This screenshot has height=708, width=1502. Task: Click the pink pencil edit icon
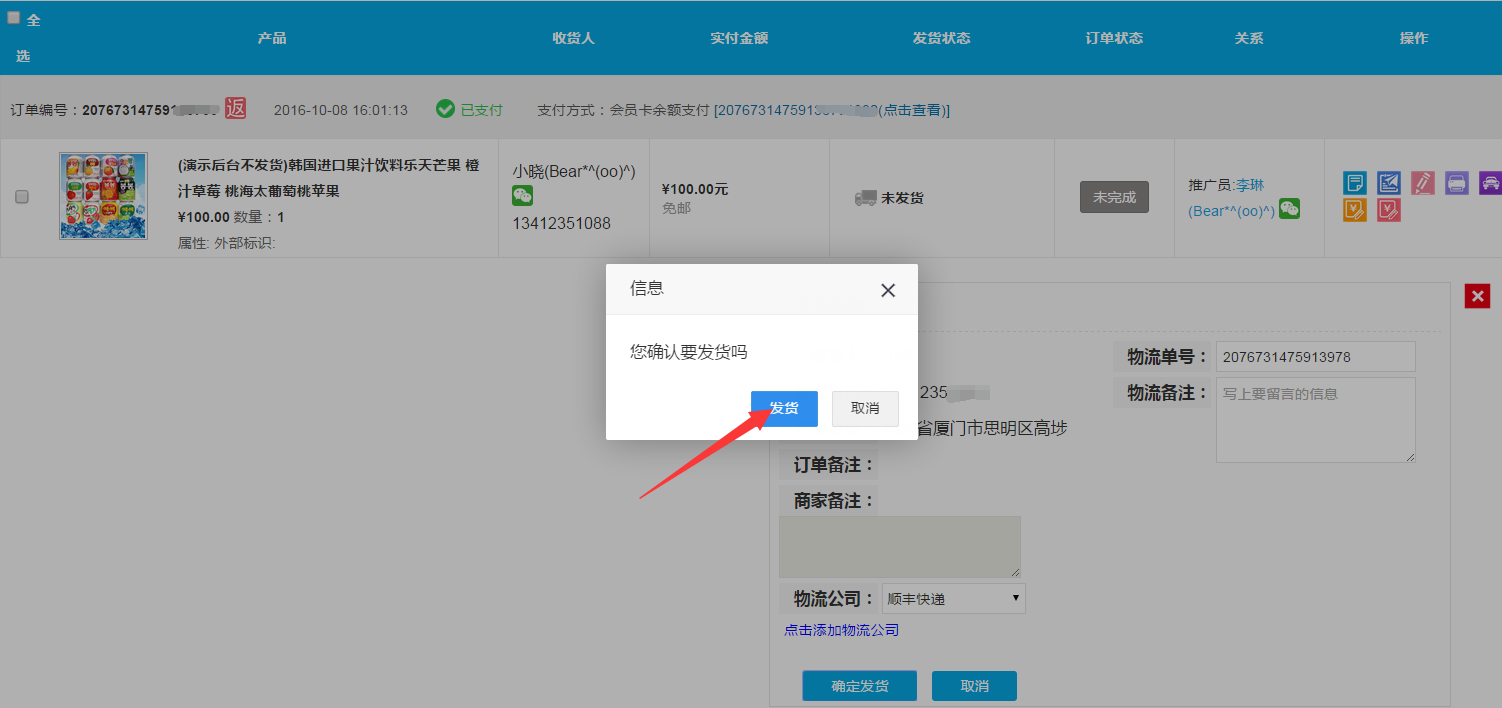(1423, 183)
